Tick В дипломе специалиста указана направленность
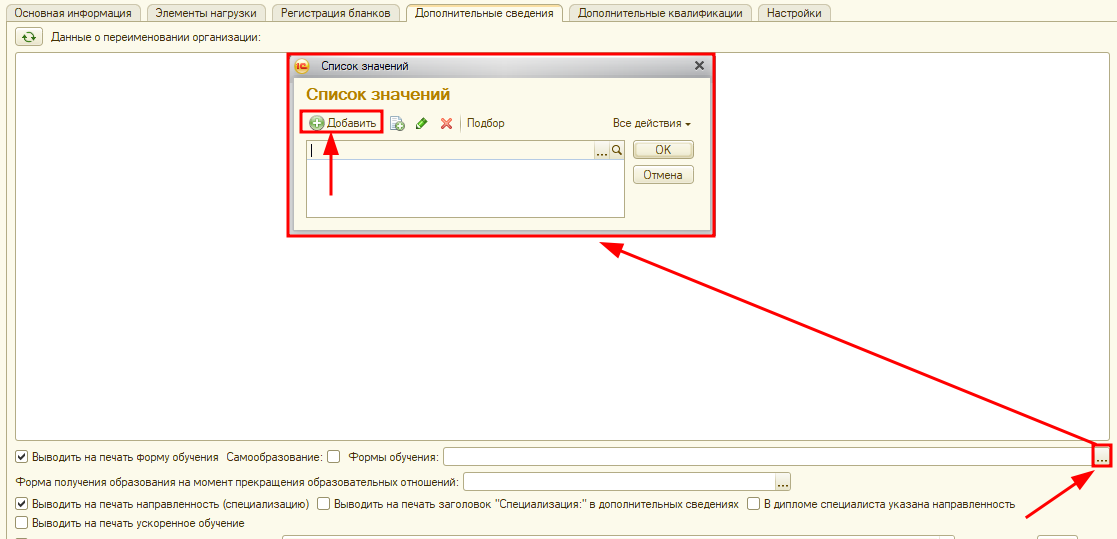 point(753,504)
